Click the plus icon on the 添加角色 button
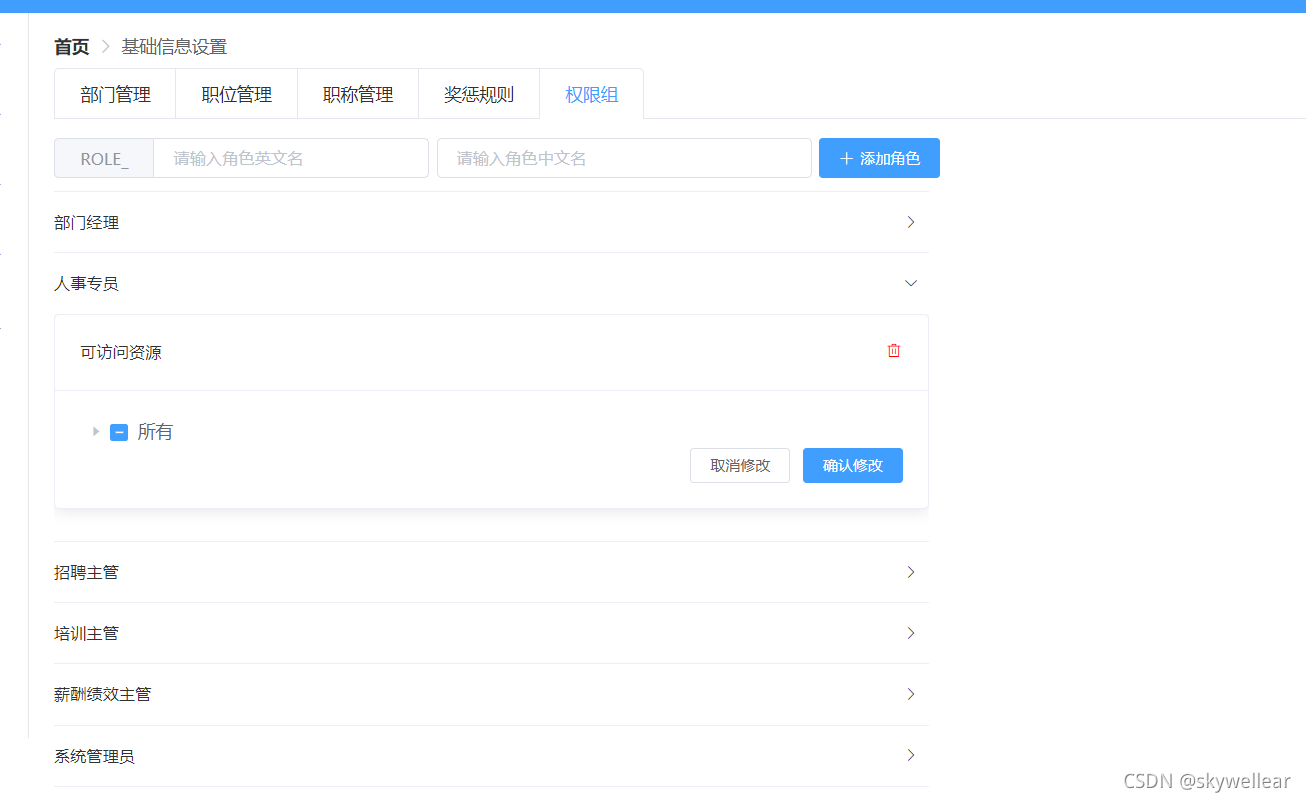This screenshot has height=802, width=1306. tap(849, 158)
